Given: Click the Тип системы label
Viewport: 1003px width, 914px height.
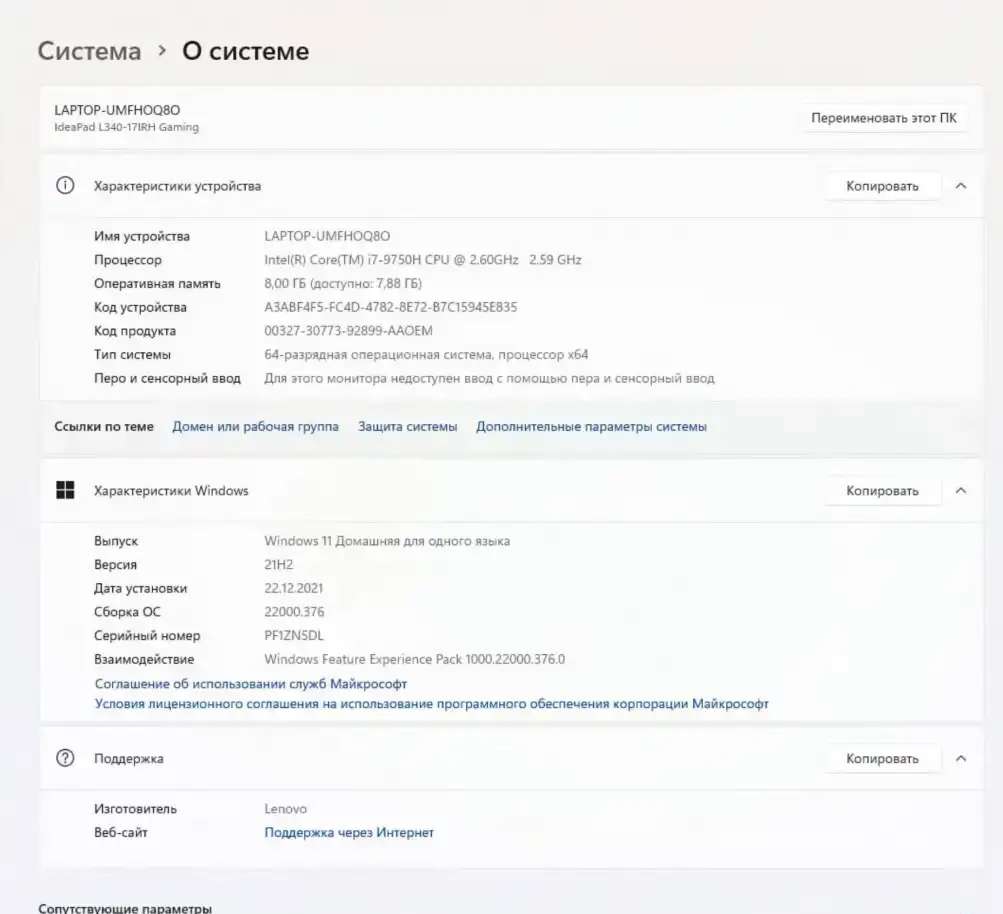Looking at the screenshot, I should coord(132,354).
